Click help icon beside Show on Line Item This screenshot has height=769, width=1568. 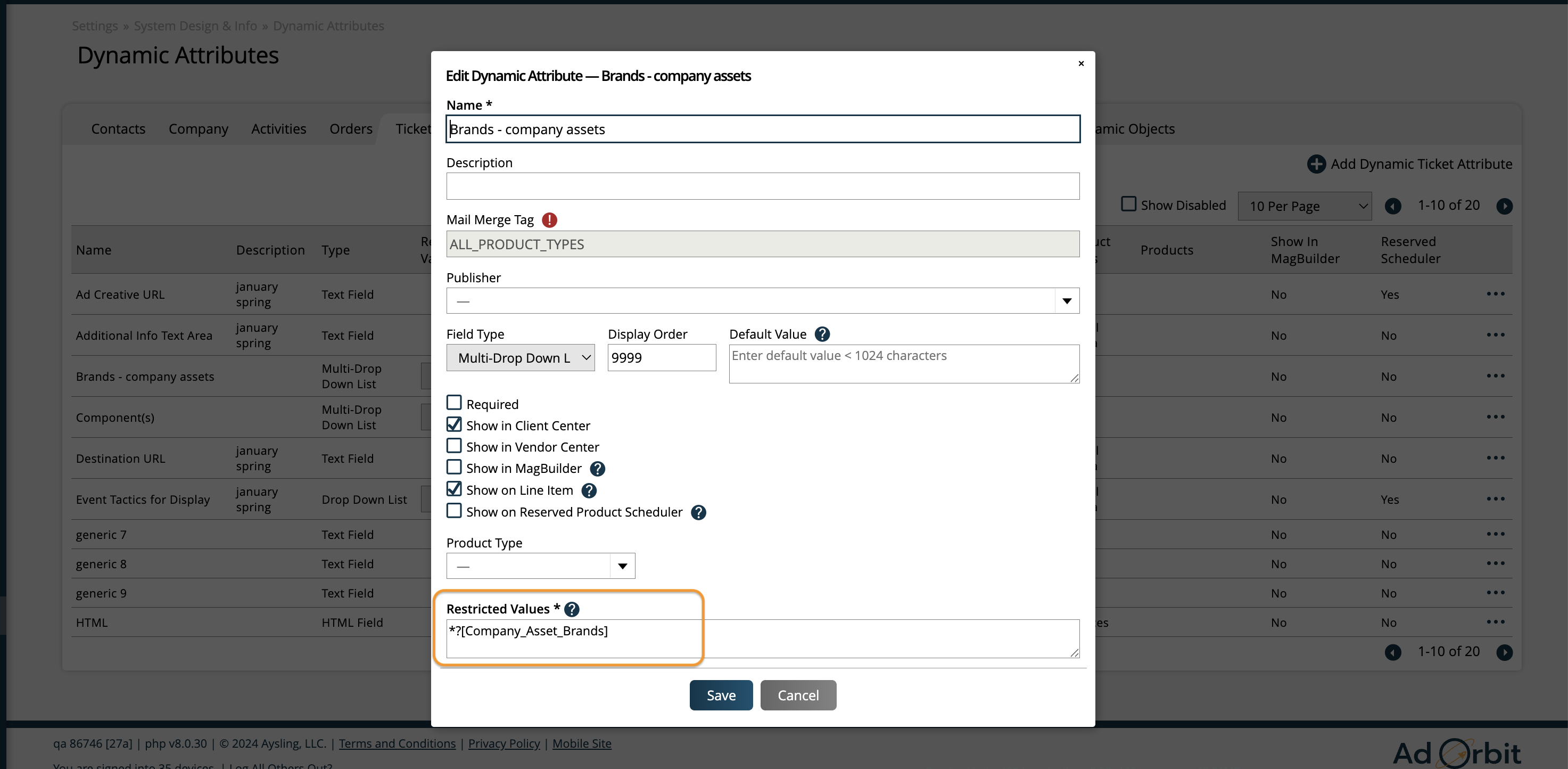[x=589, y=491]
